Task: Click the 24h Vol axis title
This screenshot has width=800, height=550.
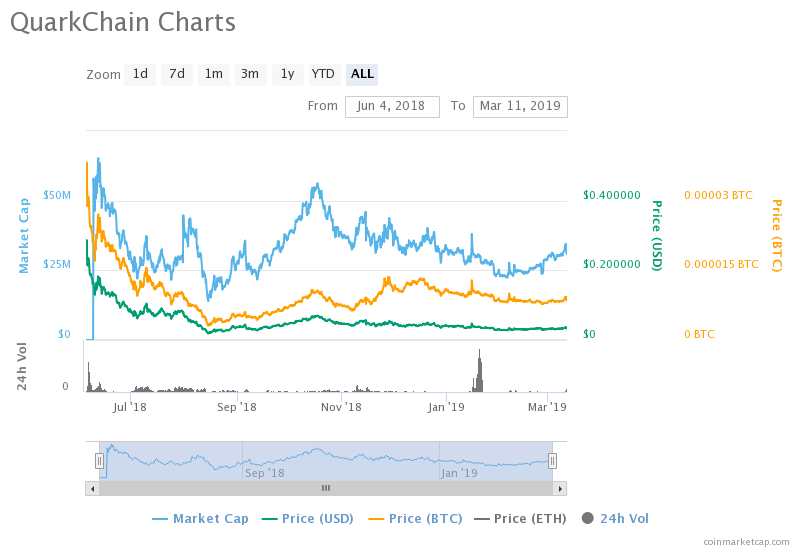Action: pyautogui.click(x=21, y=366)
